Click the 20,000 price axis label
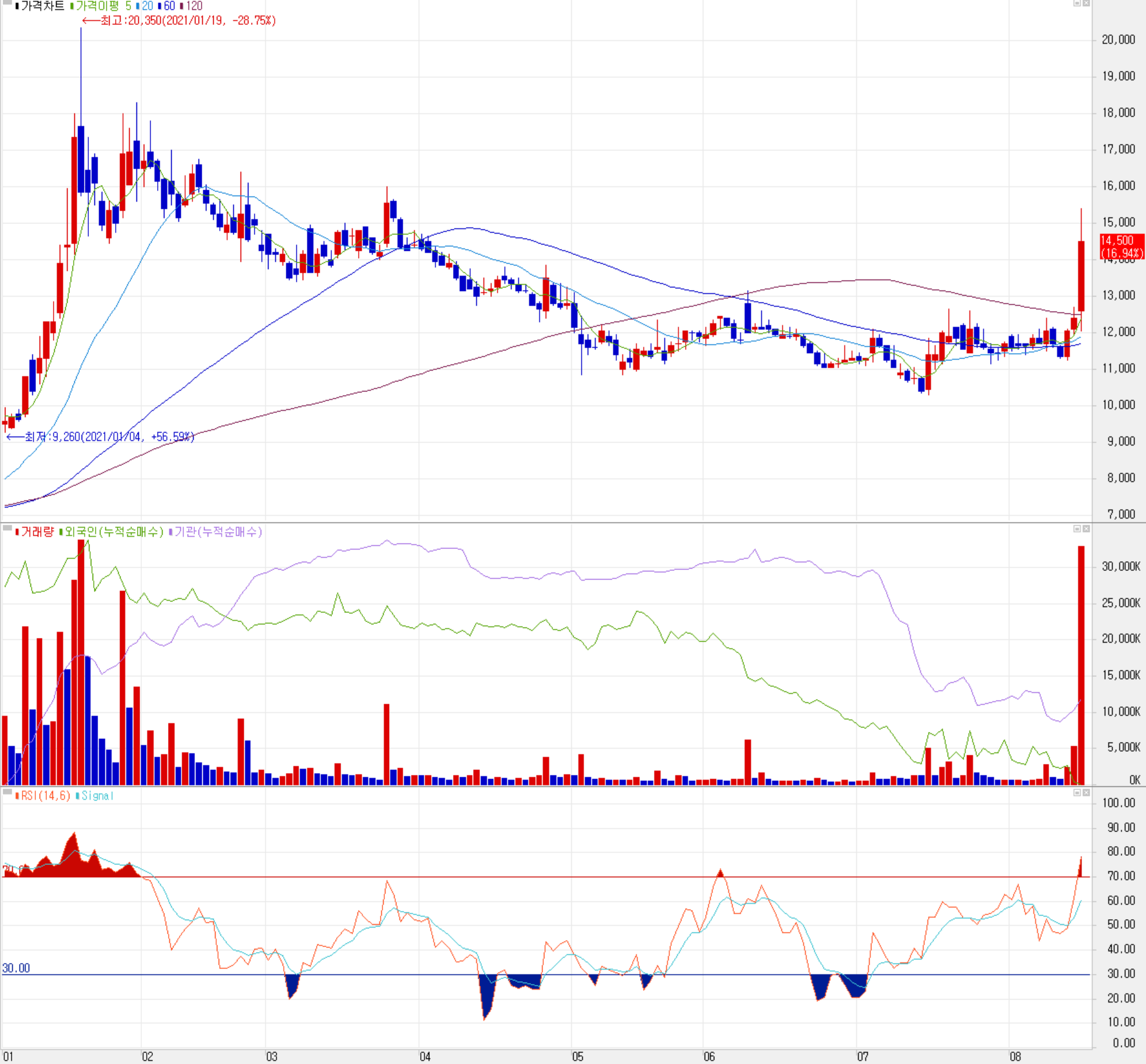The width and height of the screenshot is (1146, 1064). 1119,40
